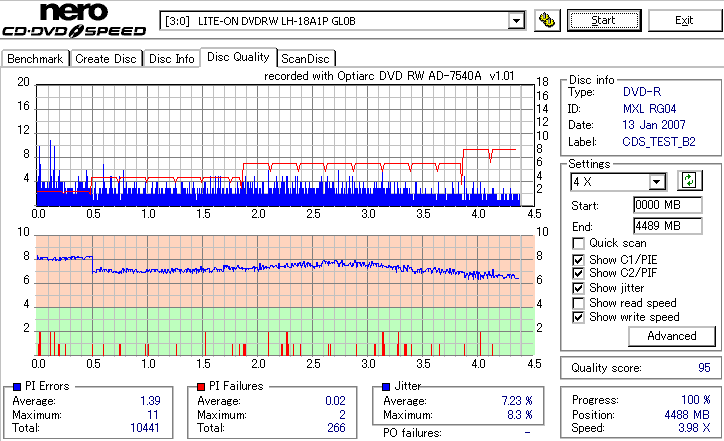Click the End position field 4489 MB

(x=668, y=226)
